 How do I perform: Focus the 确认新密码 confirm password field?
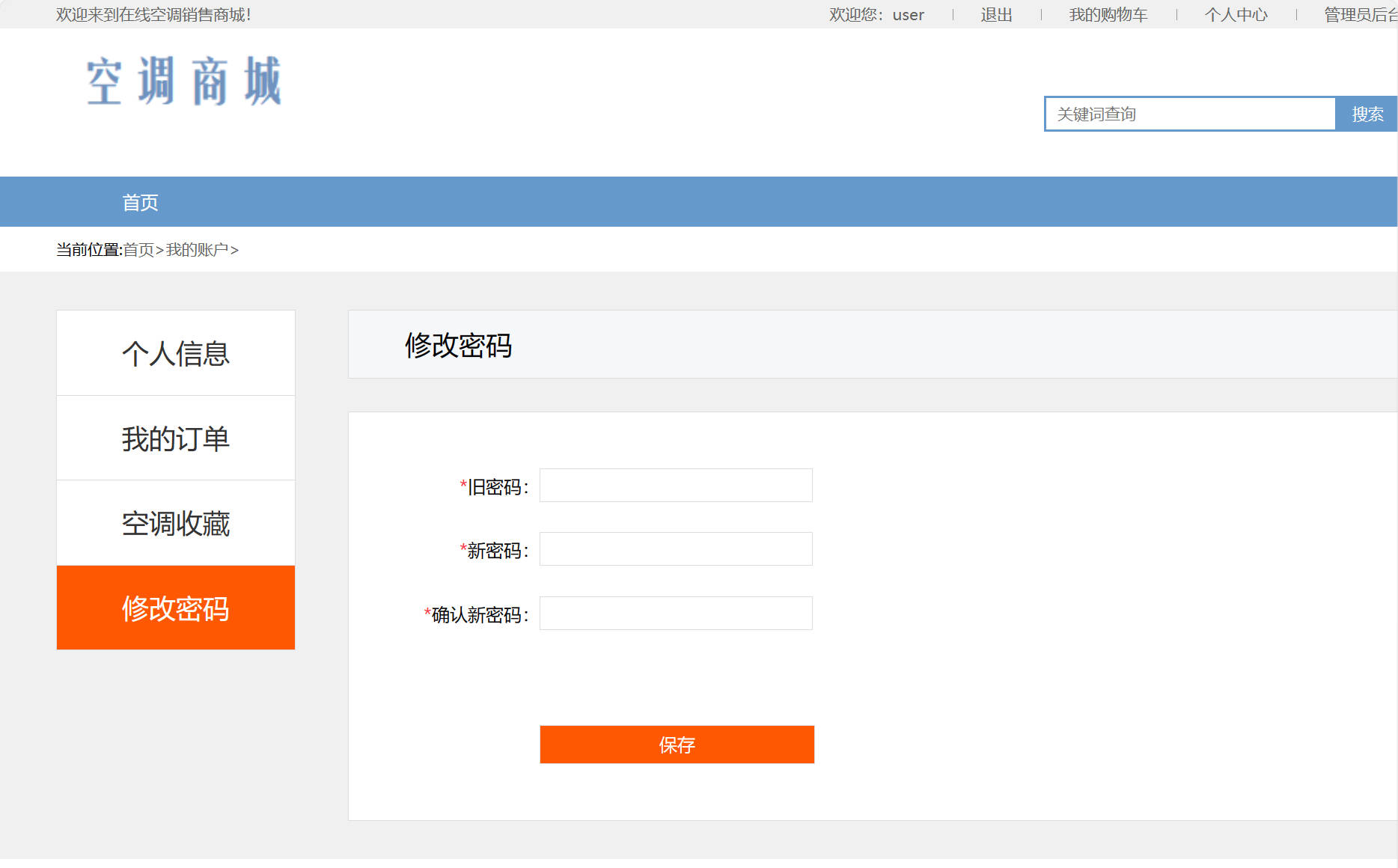tap(674, 613)
